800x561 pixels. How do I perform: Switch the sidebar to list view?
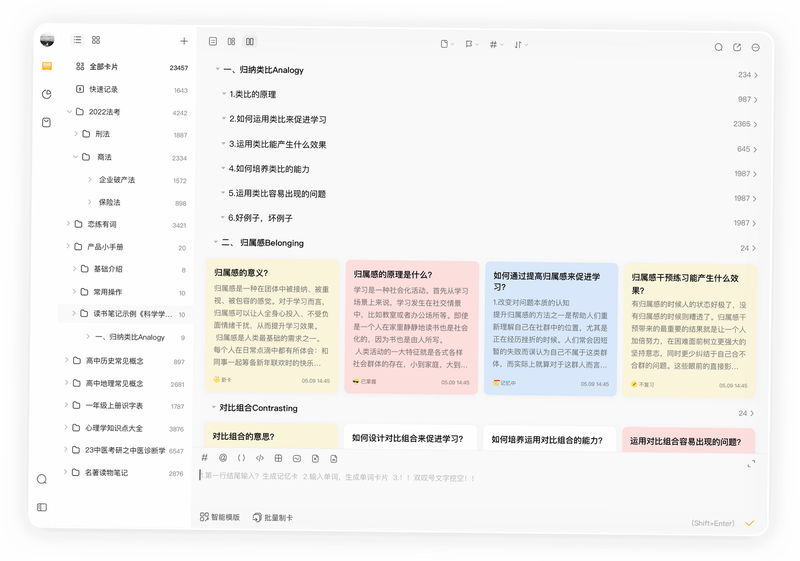coord(78,40)
